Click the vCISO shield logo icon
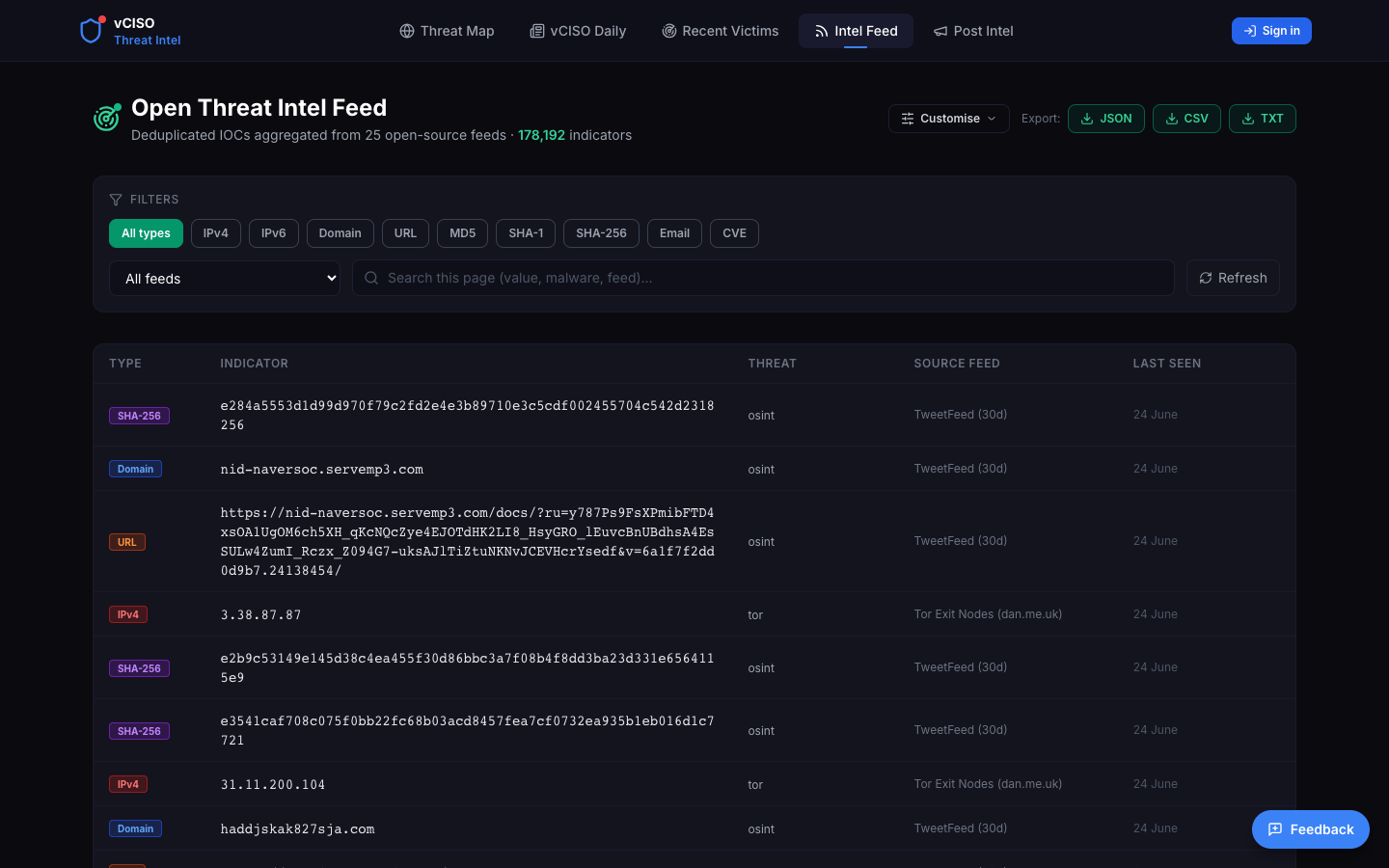This screenshot has height=868, width=1389. coord(92,31)
